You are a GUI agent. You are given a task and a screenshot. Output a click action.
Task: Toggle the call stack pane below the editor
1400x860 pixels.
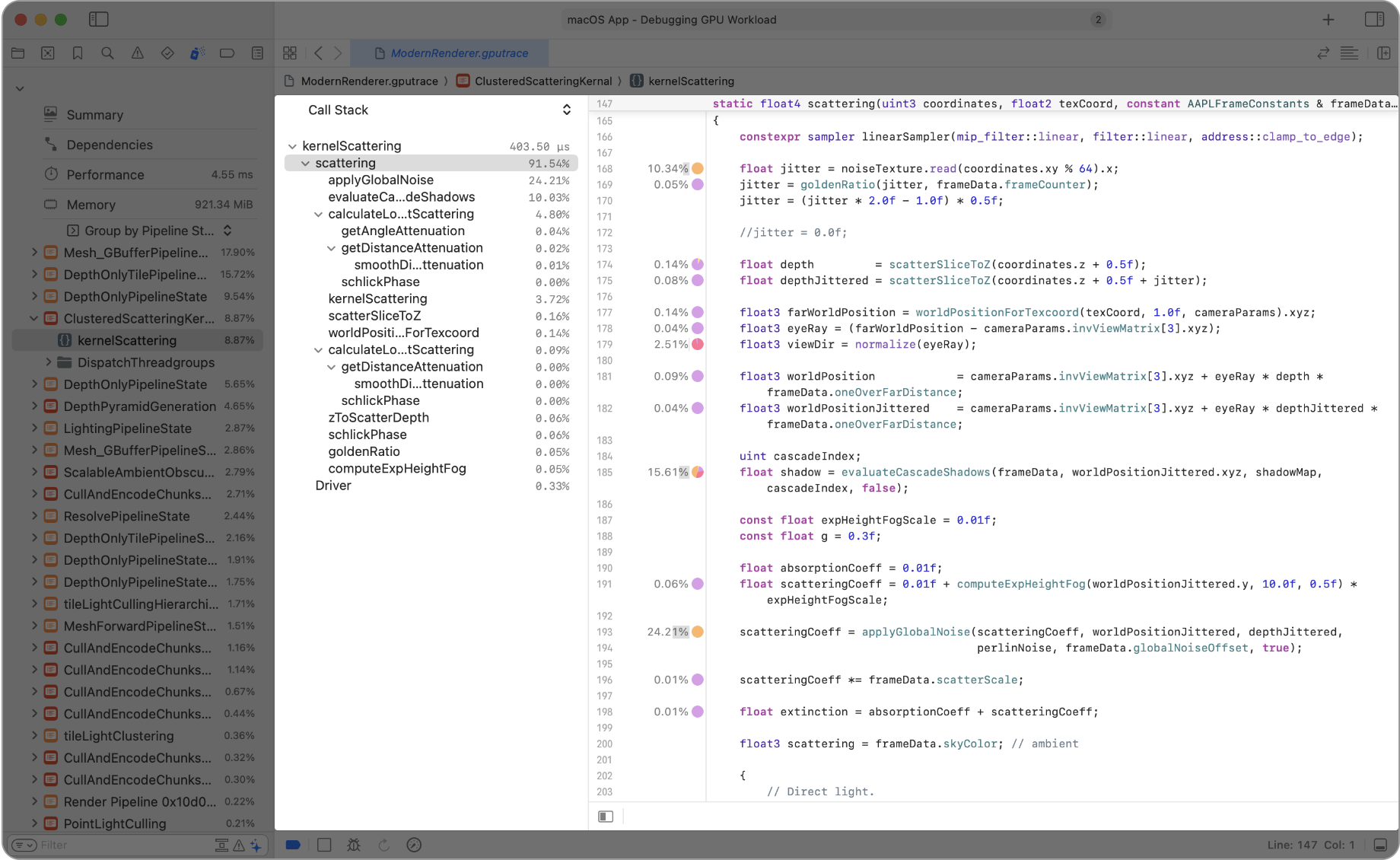click(x=606, y=817)
